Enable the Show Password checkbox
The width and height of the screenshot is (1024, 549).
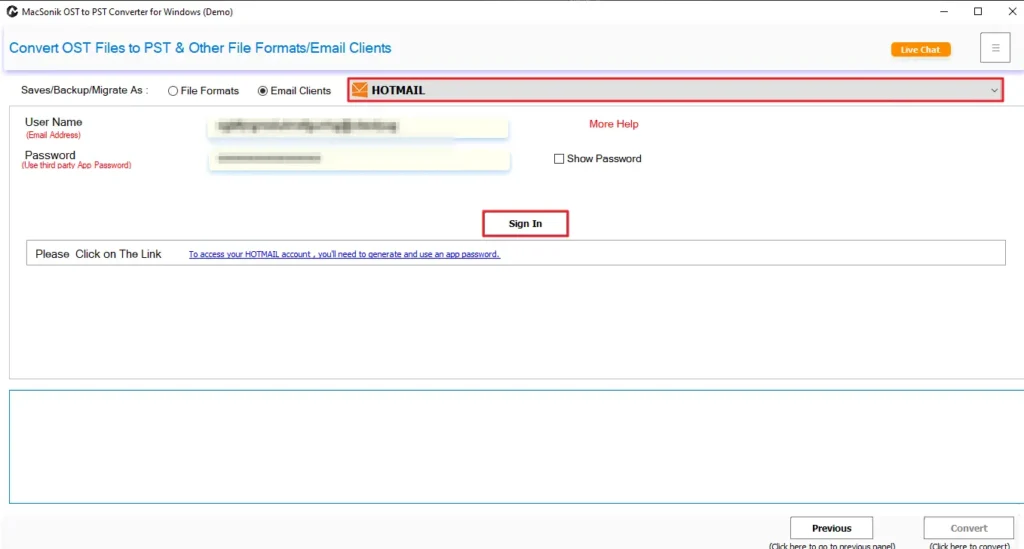click(559, 159)
